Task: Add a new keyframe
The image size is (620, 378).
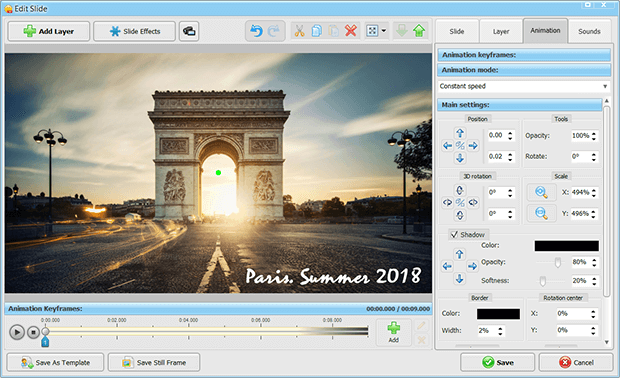Action: pyautogui.click(x=393, y=332)
